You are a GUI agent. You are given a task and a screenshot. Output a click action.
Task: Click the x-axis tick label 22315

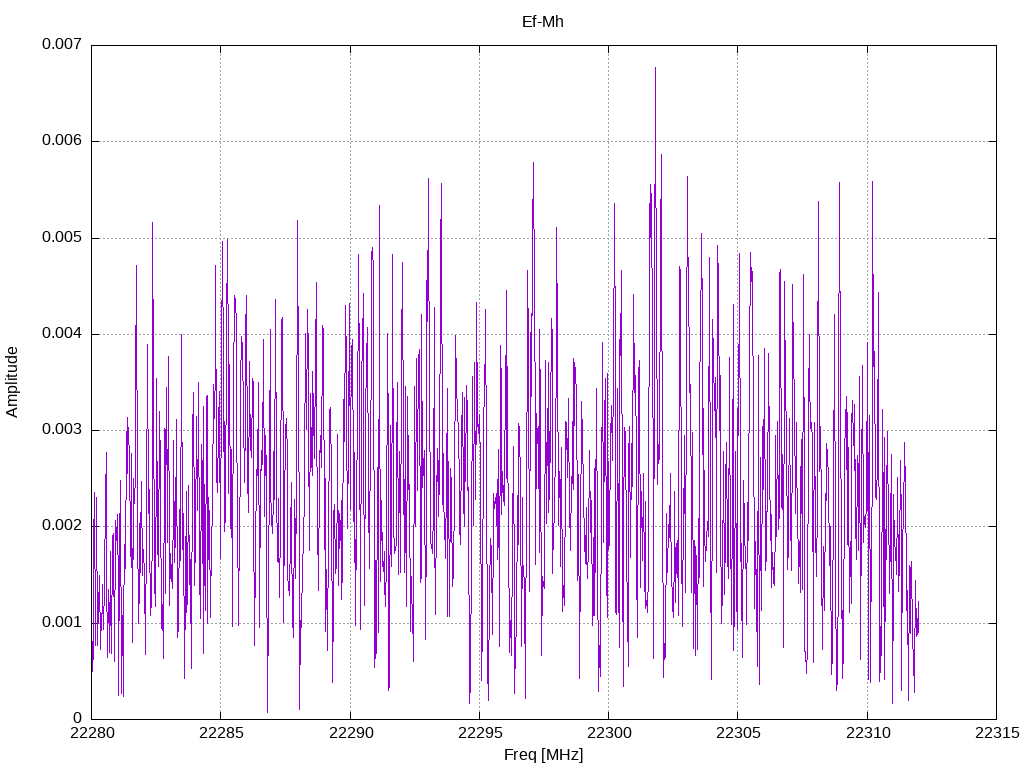[x=997, y=733]
